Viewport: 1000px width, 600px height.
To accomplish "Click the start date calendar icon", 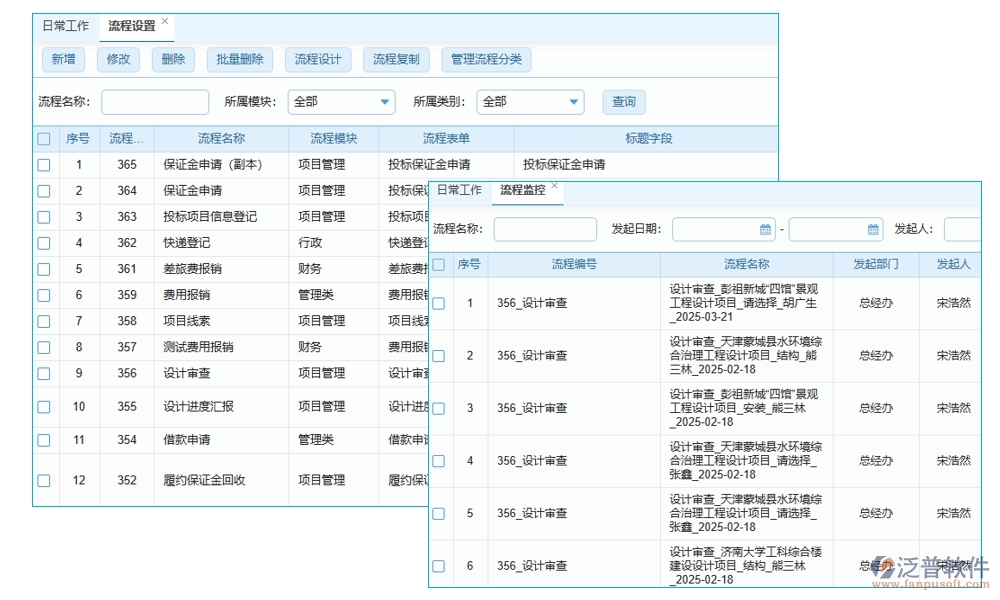I will coord(763,229).
